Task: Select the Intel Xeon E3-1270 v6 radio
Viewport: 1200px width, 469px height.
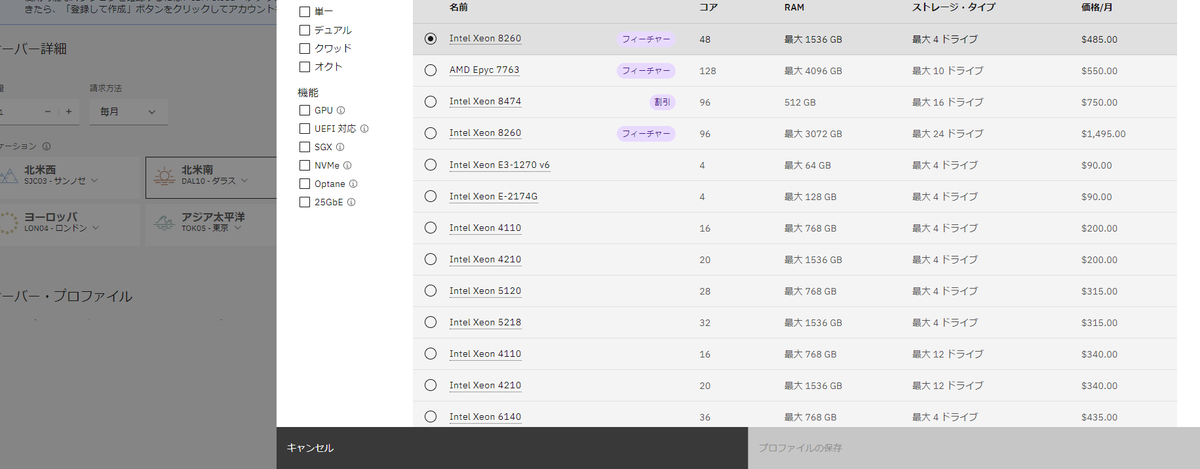Action: coord(430,164)
